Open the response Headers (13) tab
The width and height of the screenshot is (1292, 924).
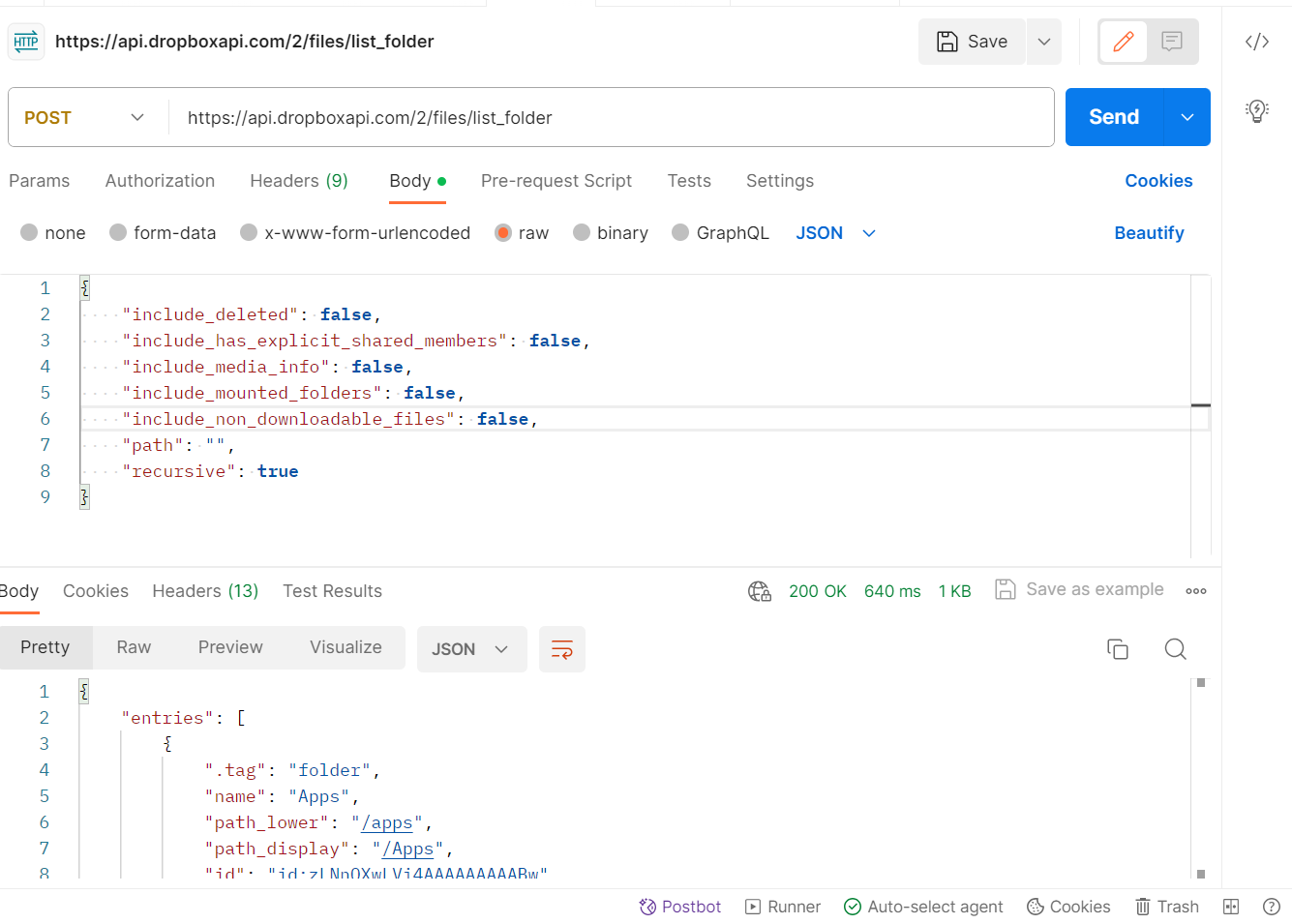(x=205, y=591)
